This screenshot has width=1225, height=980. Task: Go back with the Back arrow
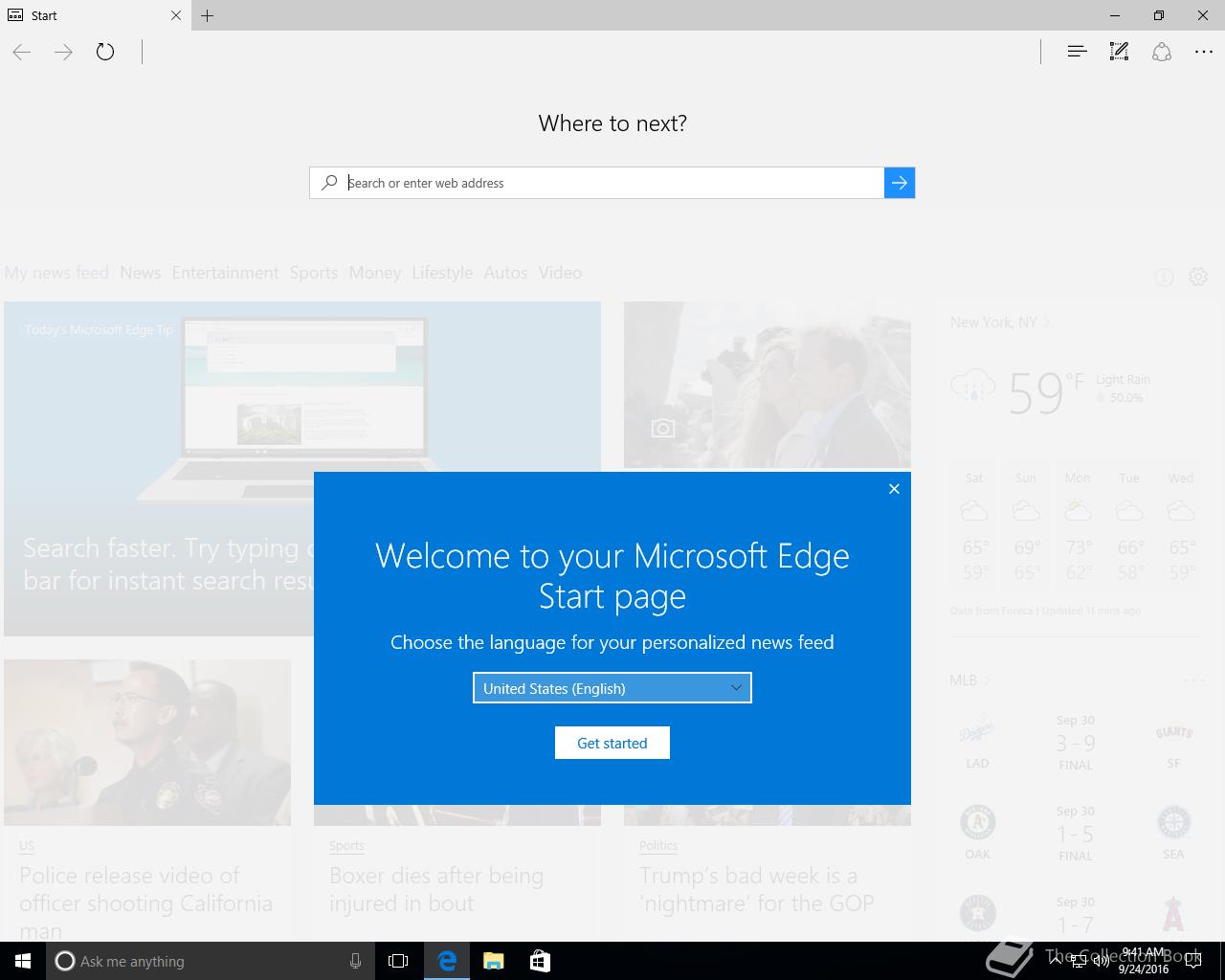point(22,52)
